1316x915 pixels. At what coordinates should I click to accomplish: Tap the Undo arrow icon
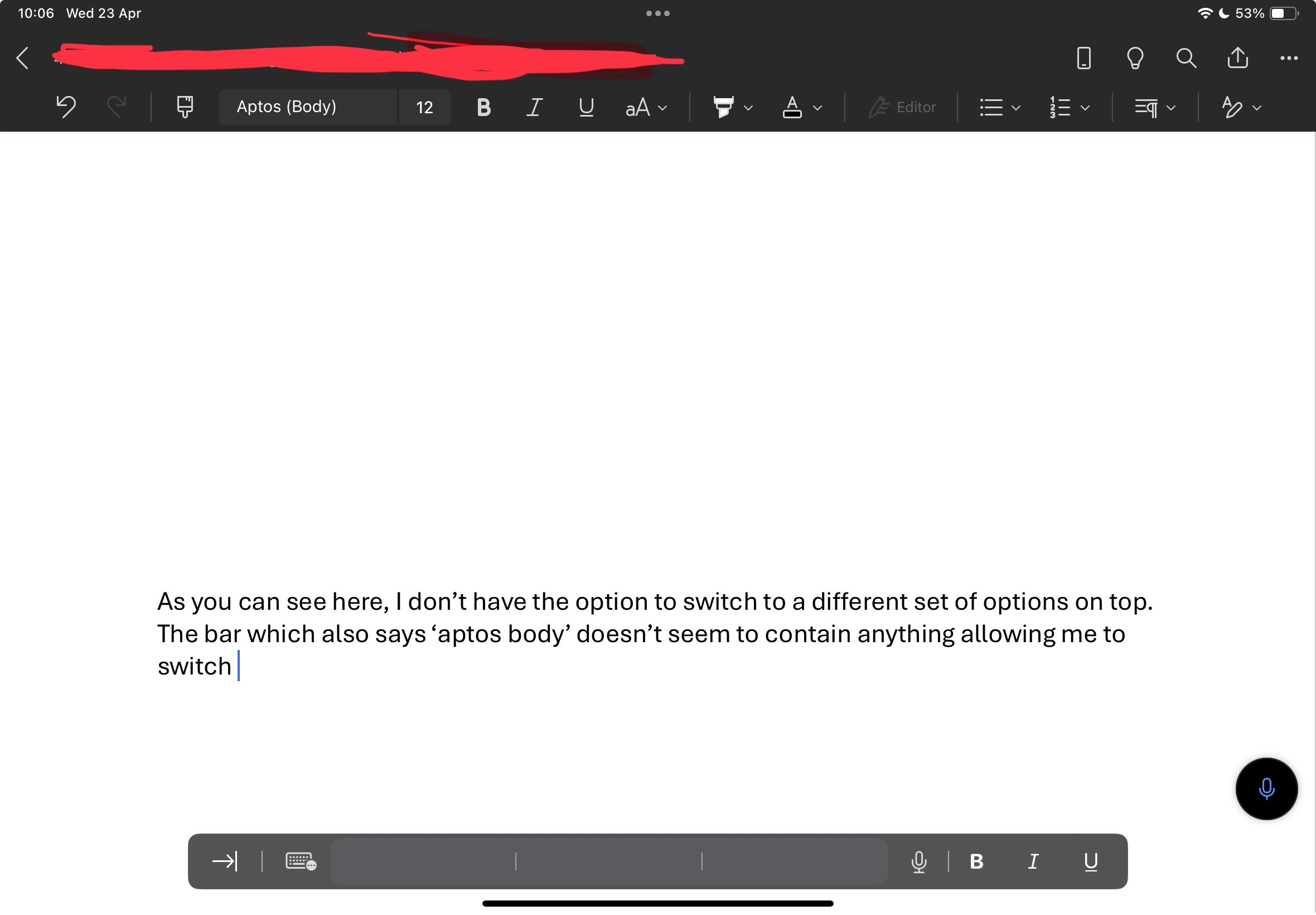pyautogui.click(x=66, y=107)
